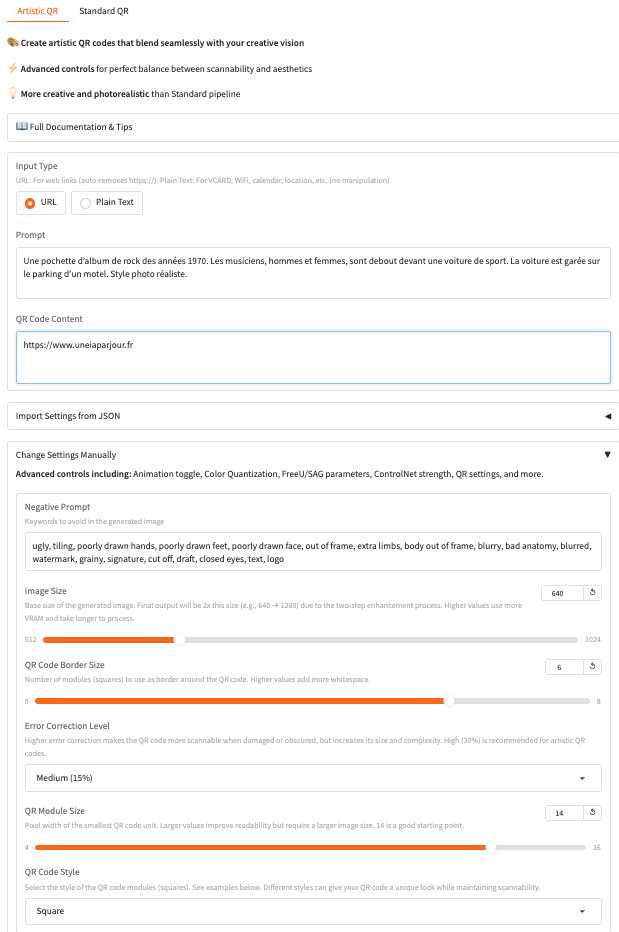The image size is (619, 932).
Task: Click the QR Code Border Size slider
Action: [x=310, y=701]
